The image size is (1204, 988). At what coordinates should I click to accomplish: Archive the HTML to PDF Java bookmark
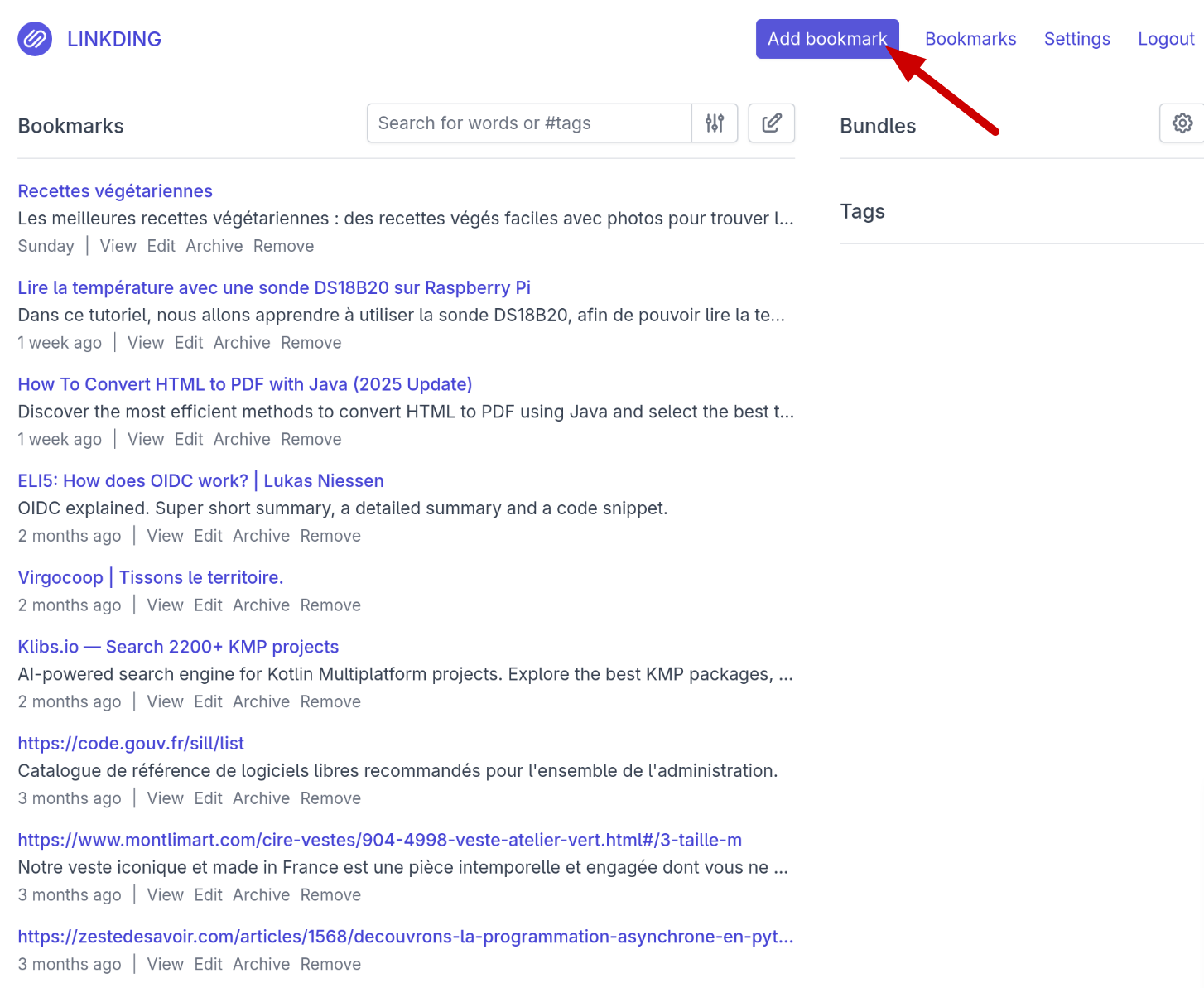(x=242, y=440)
